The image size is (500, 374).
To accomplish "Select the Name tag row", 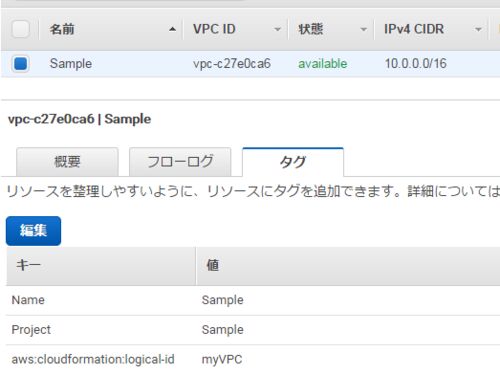I will 253,300.
